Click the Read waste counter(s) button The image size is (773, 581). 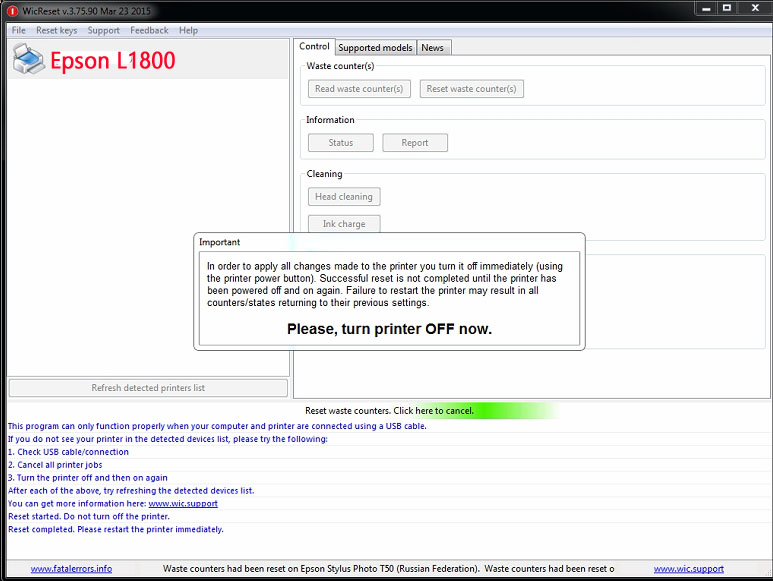point(359,89)
